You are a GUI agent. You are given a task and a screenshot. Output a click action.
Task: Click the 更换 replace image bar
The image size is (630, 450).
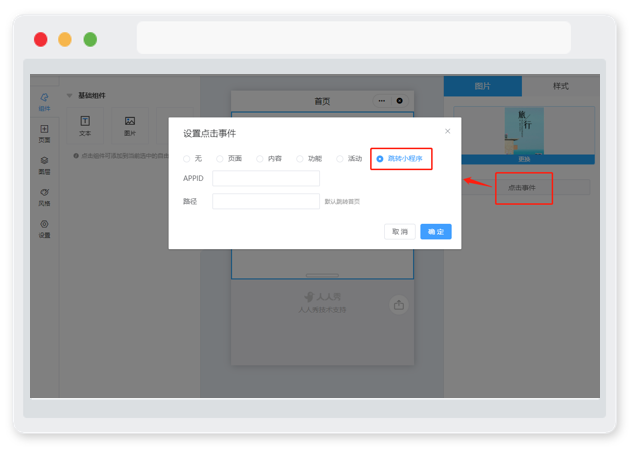click(x=524, y=160)
